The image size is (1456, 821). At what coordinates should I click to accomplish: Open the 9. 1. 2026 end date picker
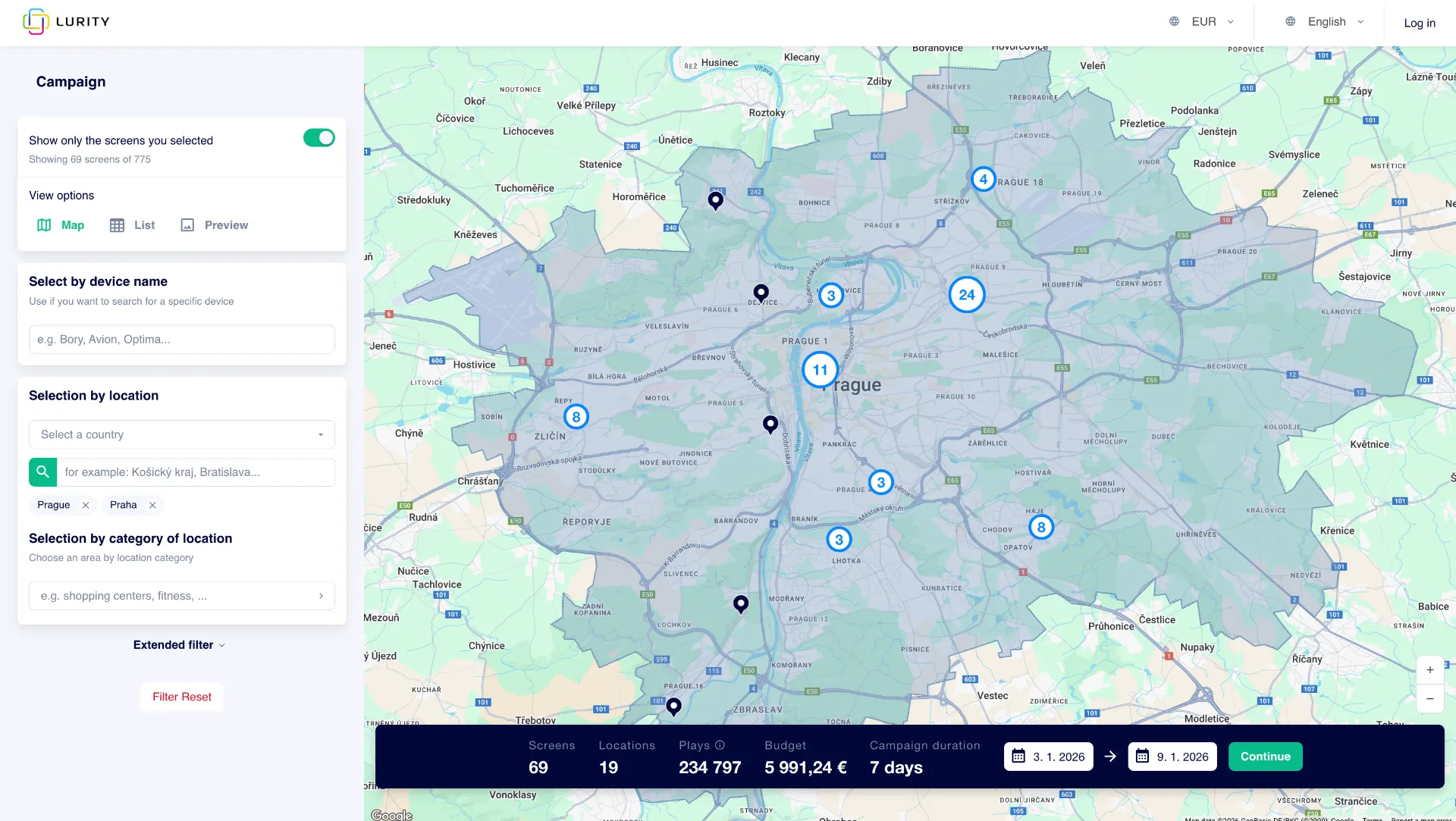[x=1172, y=757]
